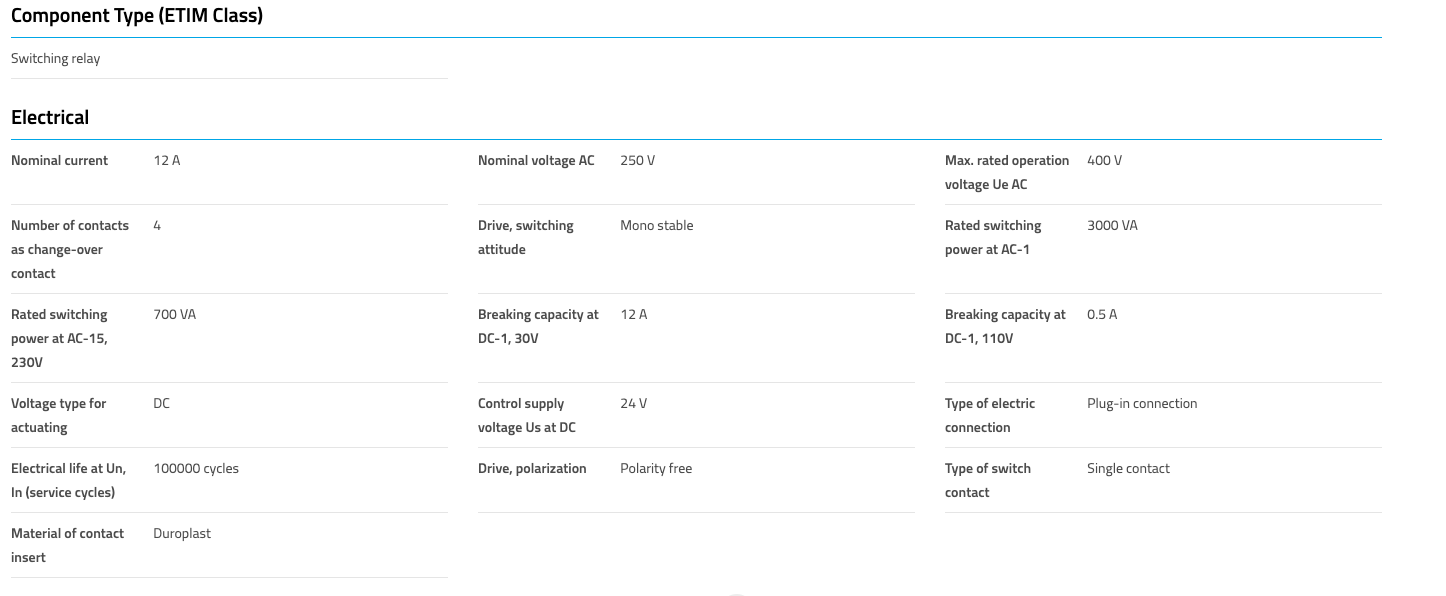Click the 'Nominal current' label
The height and width of the screenshot is (596, 1446).
tap(59, 160)
